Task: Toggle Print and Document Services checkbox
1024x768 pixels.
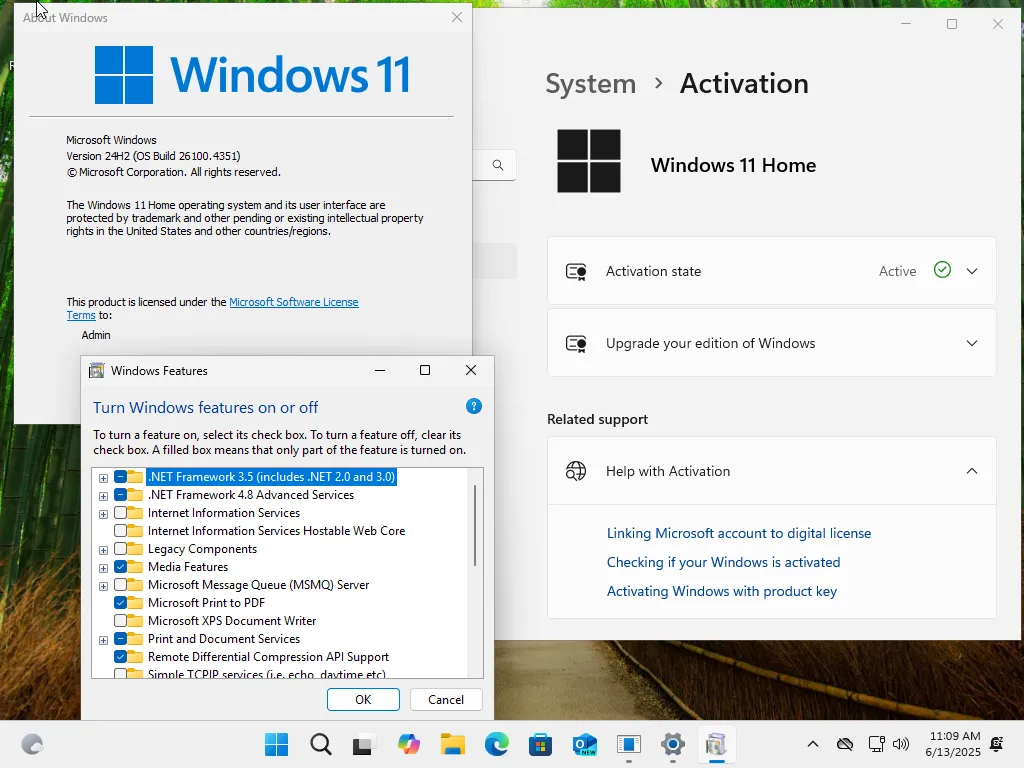Action: (120, 639)
